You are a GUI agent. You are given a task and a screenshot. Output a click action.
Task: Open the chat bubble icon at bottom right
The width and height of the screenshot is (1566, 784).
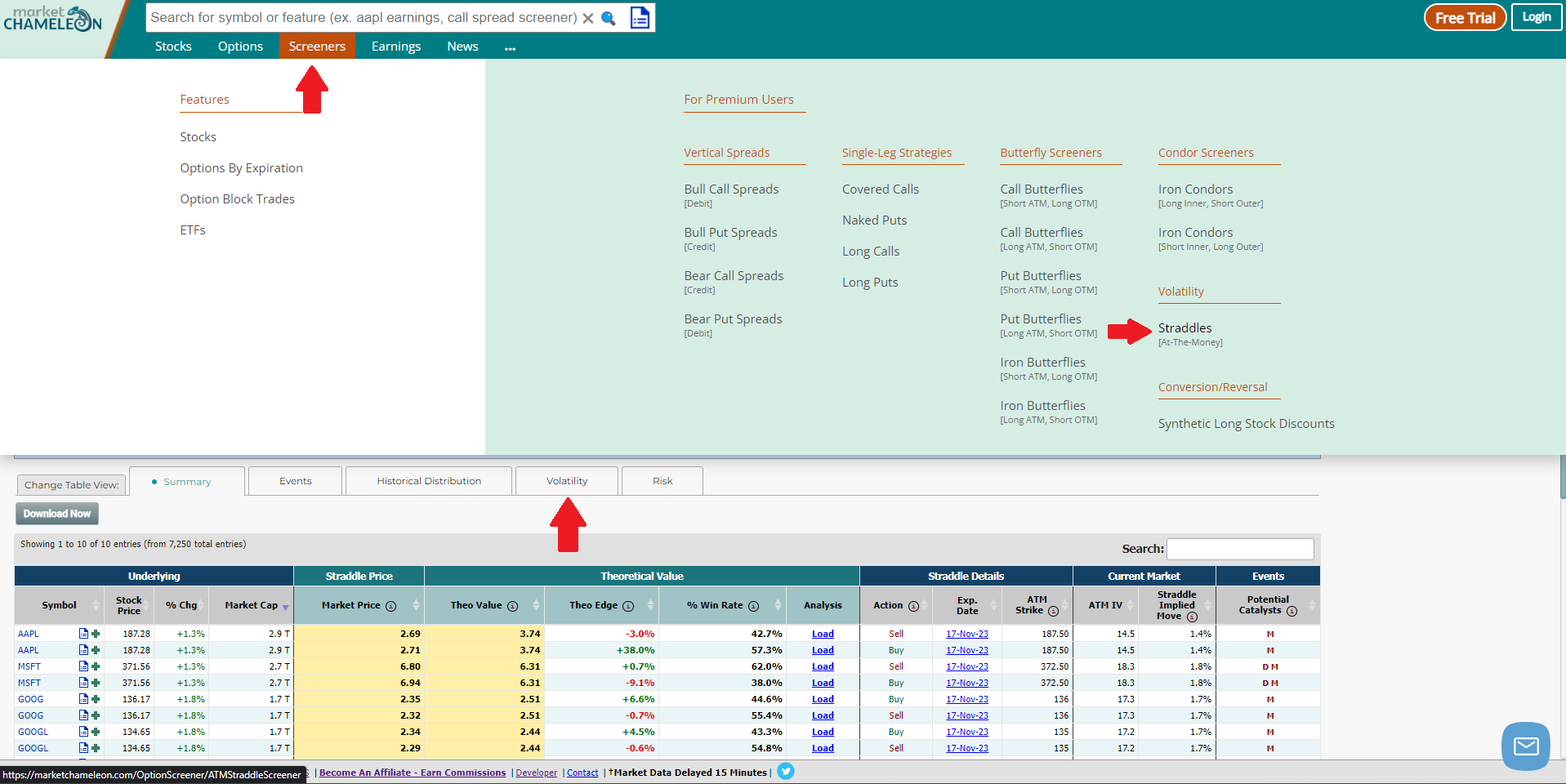click(1524, 746)
